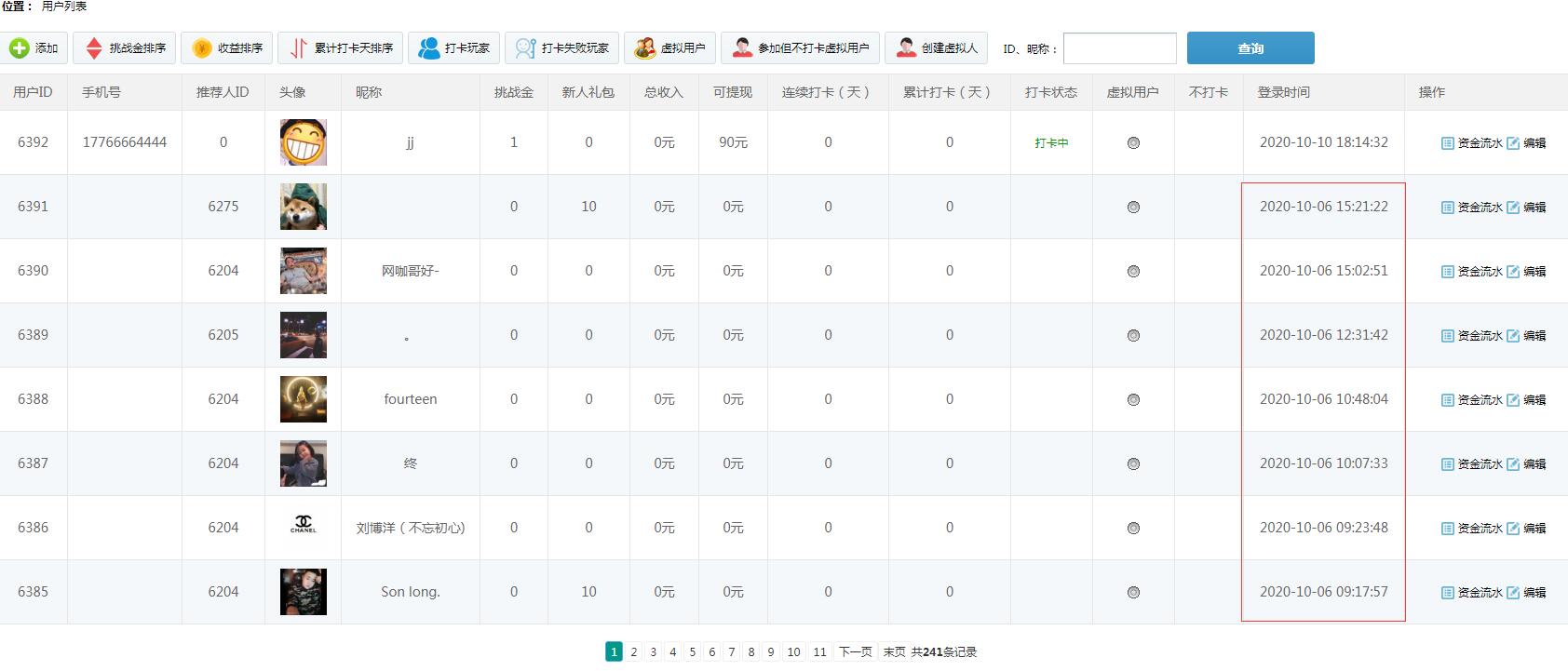
Task: Click dog avatar of user 6391
Action: pos(304,207)
